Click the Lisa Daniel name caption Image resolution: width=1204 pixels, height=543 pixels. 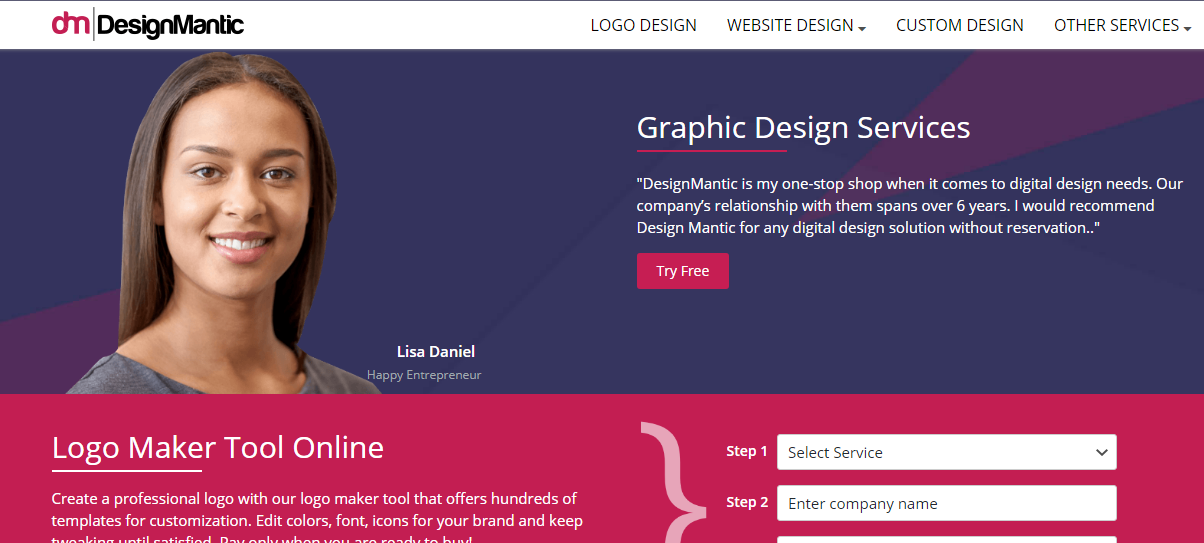tap(435, 351)
